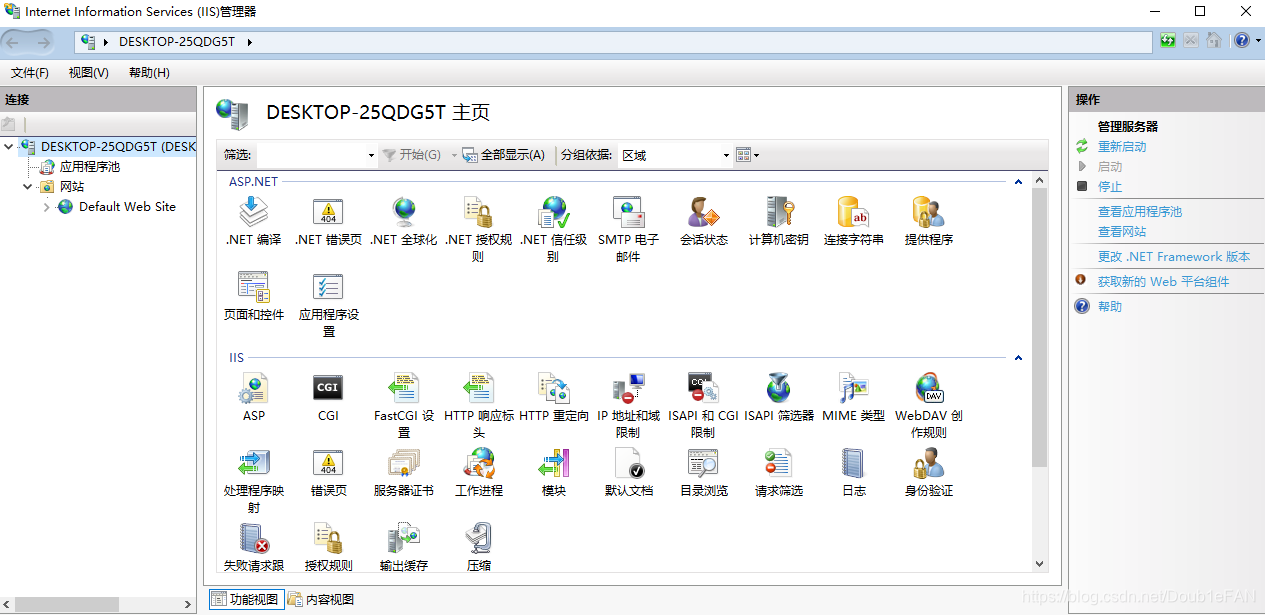Collapse the 网站 tree node
1265x615 pixels.
pos(28,186)
